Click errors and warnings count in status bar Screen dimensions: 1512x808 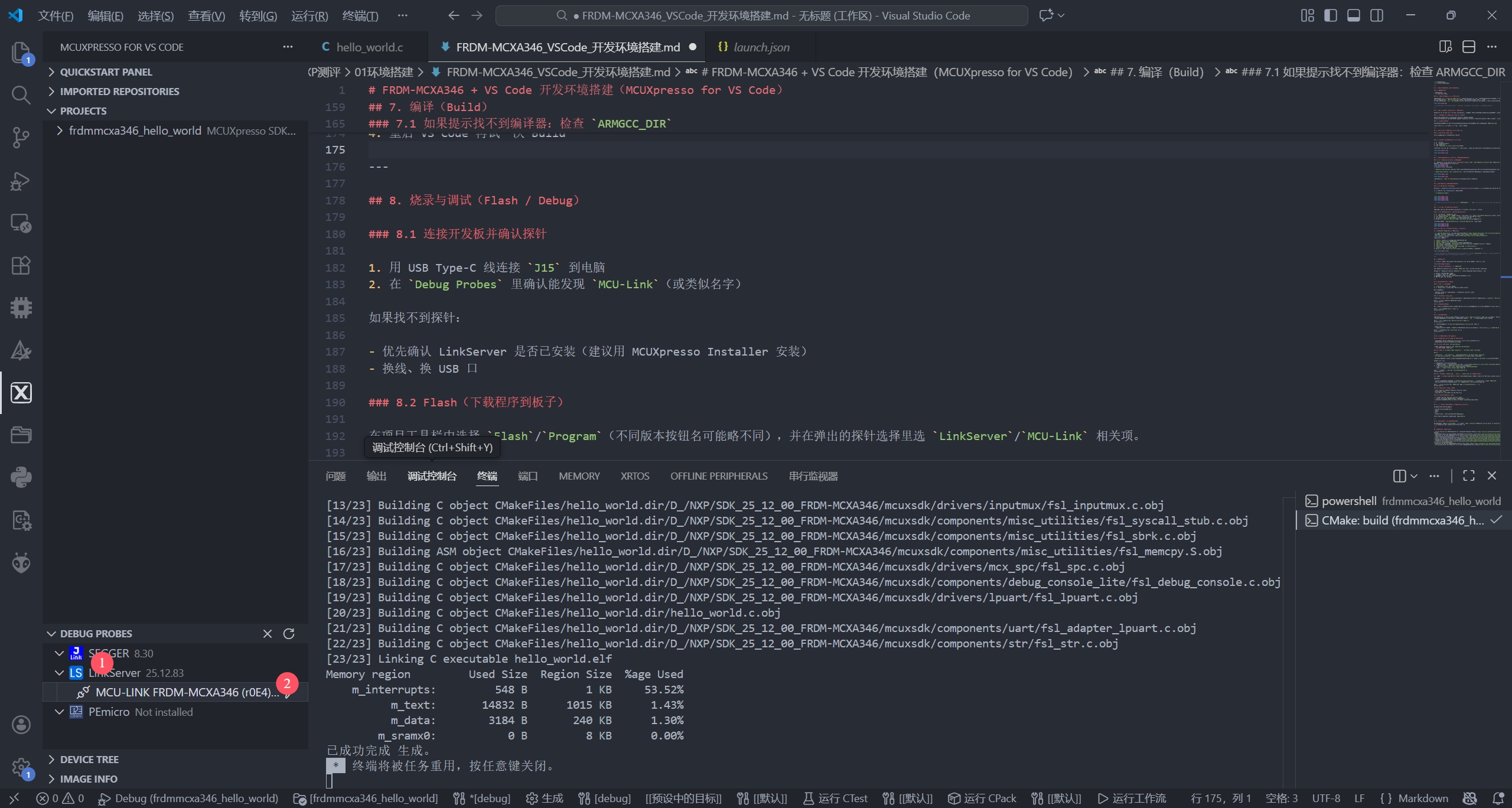click(60, 799)
